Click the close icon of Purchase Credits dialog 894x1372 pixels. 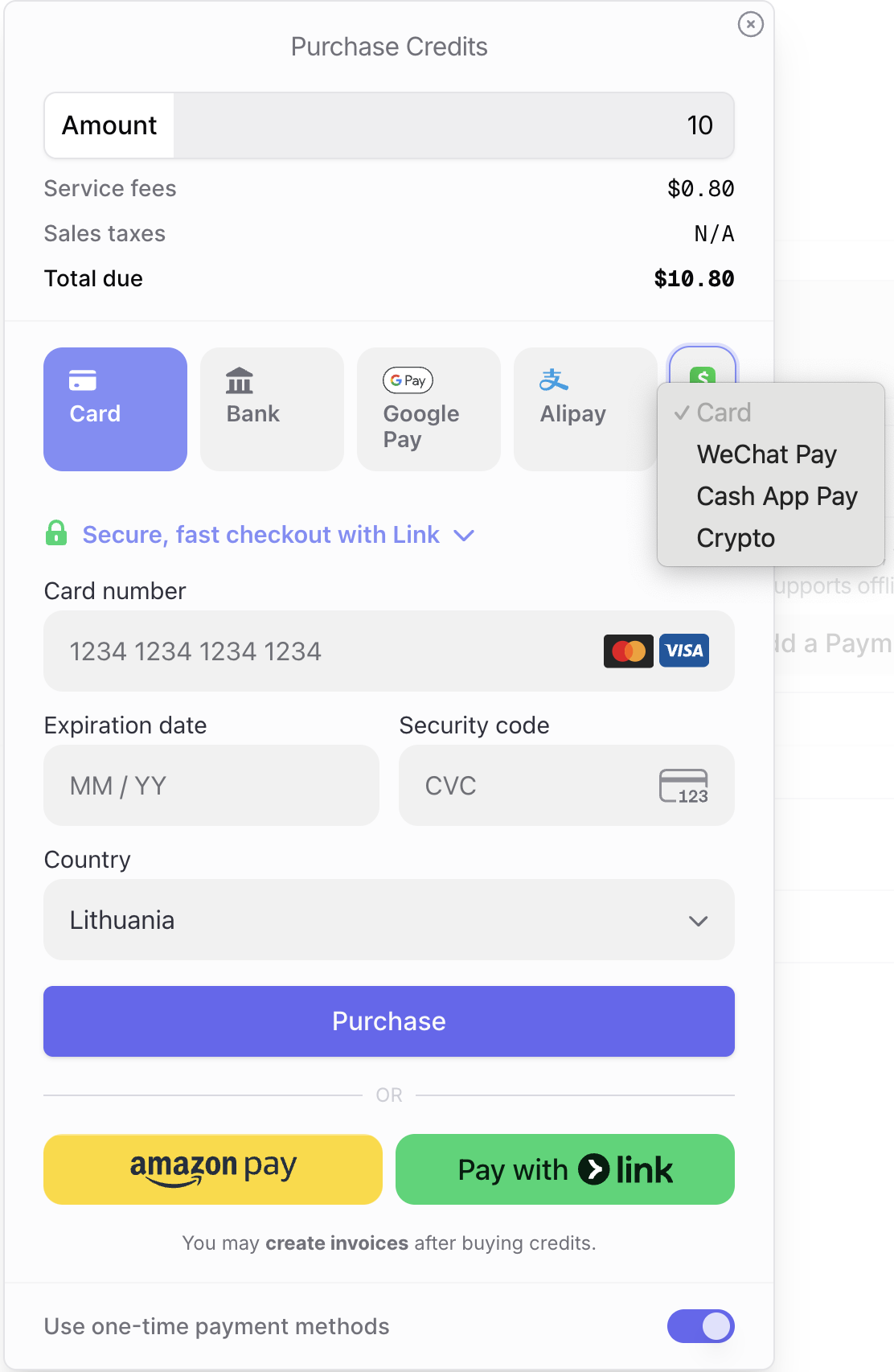coord(750,25)
